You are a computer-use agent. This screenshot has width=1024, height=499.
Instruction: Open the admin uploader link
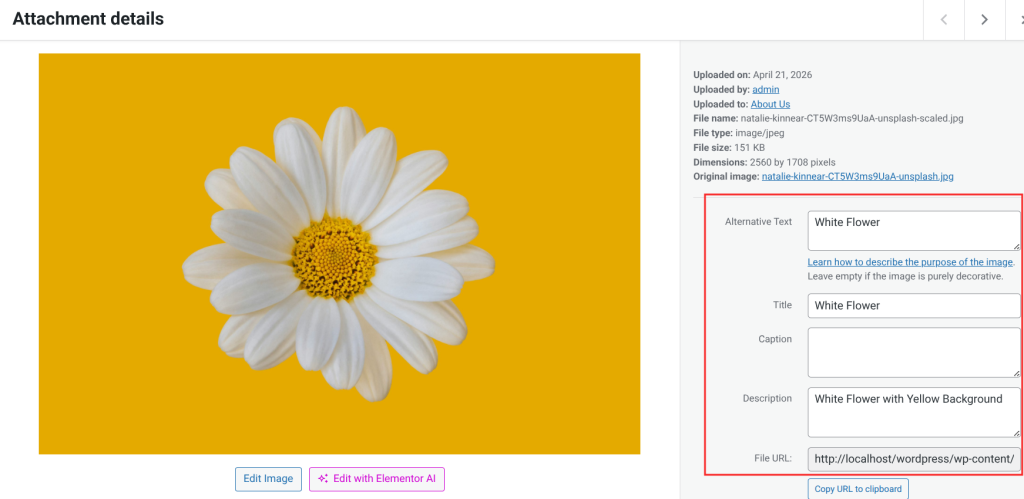click(765, 89)
